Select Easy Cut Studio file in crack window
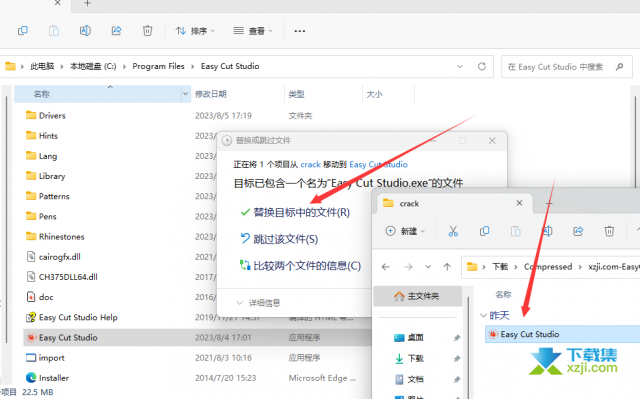The image size is (640, 399). [x=563, y=334]
